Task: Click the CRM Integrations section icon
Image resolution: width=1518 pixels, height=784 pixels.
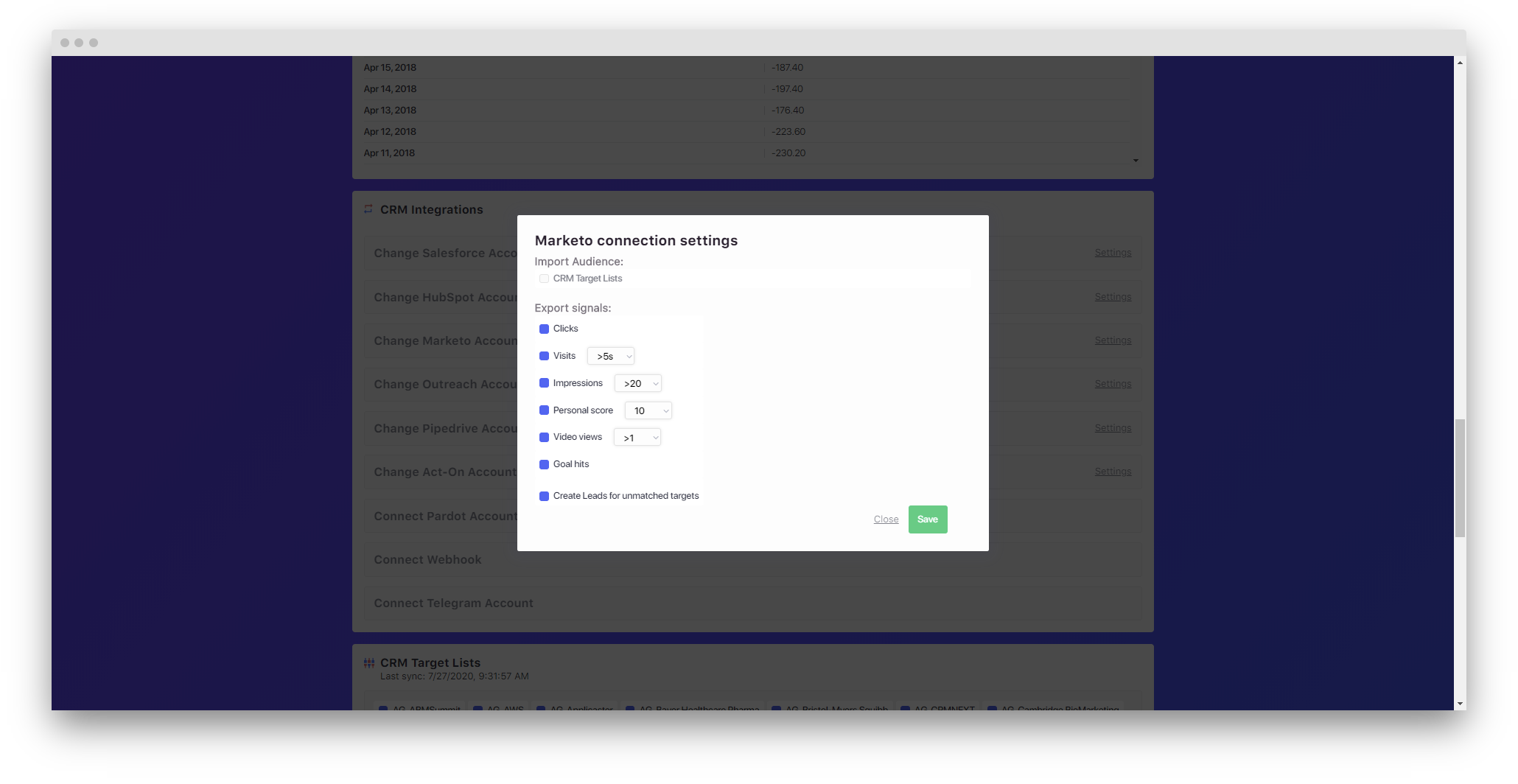Action: 368,209
